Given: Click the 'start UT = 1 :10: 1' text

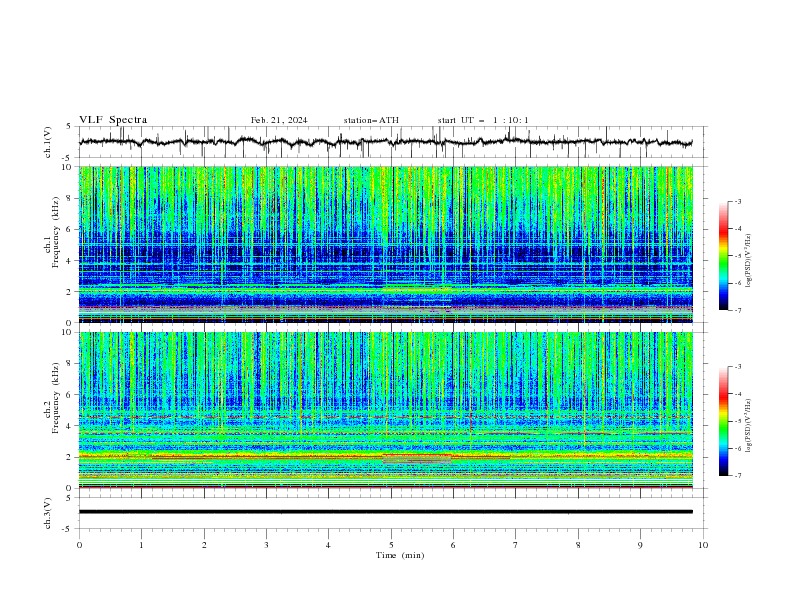Looking at the screenshot, I should (483, 120).
